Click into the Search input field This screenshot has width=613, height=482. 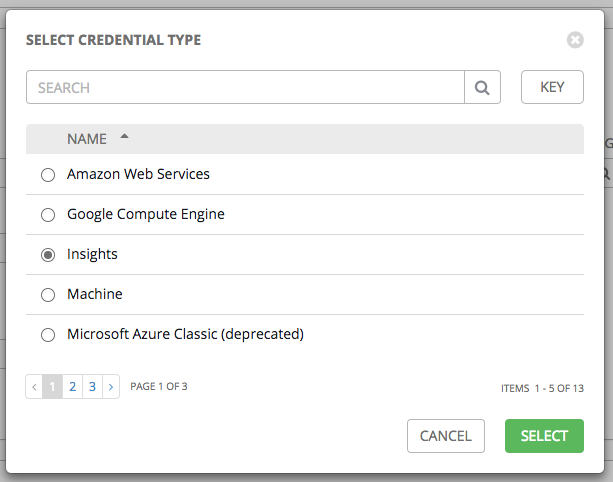click(246, 87)
